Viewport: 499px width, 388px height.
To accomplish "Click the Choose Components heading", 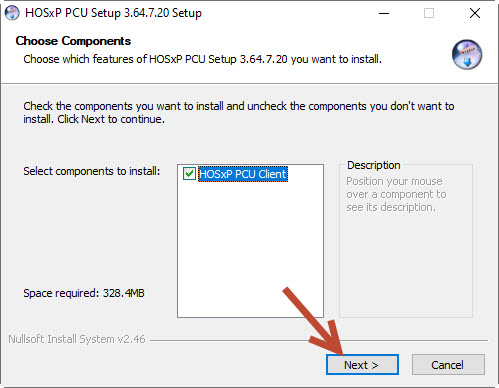I will [73, 41].
